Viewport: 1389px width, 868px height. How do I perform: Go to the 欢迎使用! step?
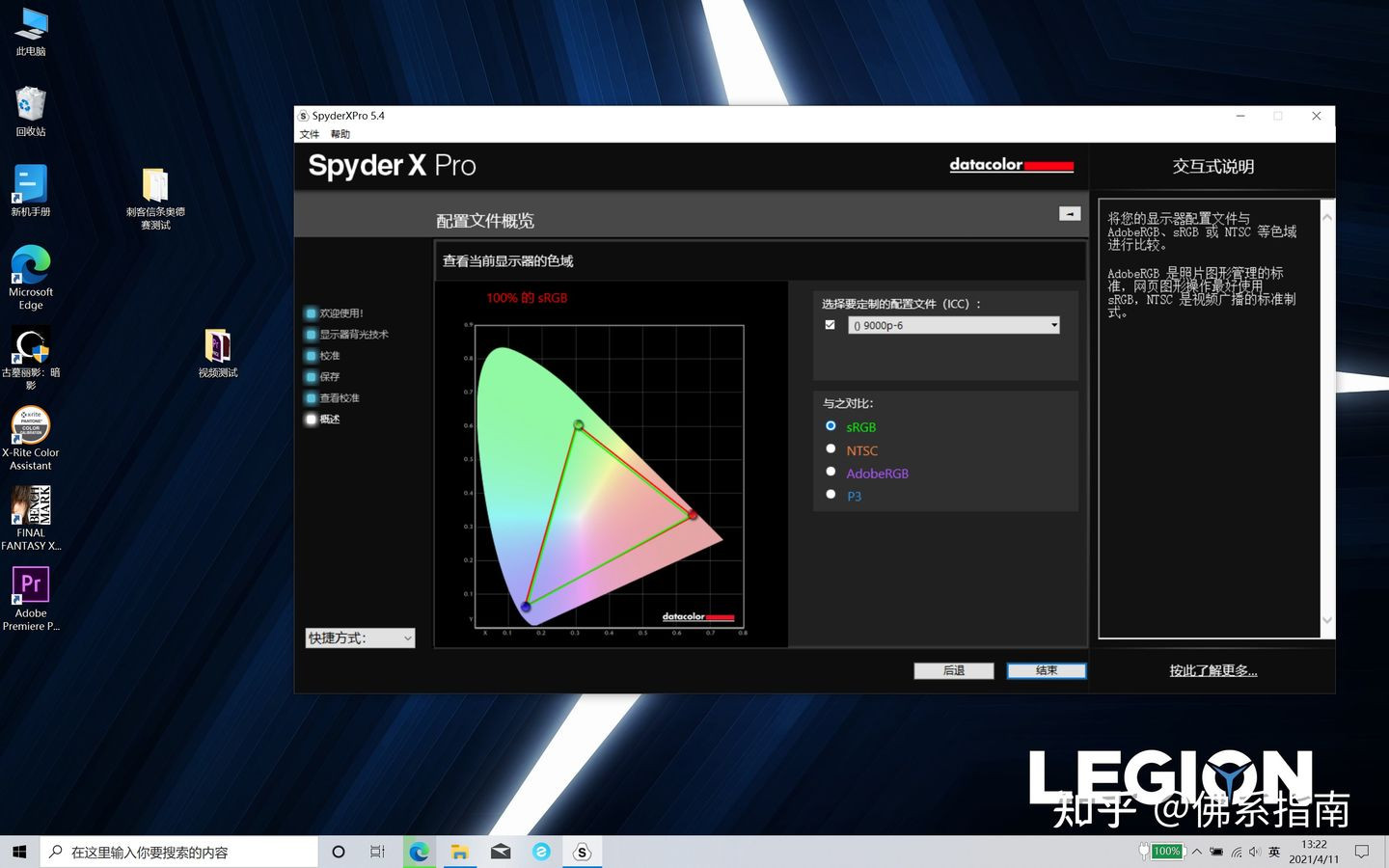[x=335, y=313]
